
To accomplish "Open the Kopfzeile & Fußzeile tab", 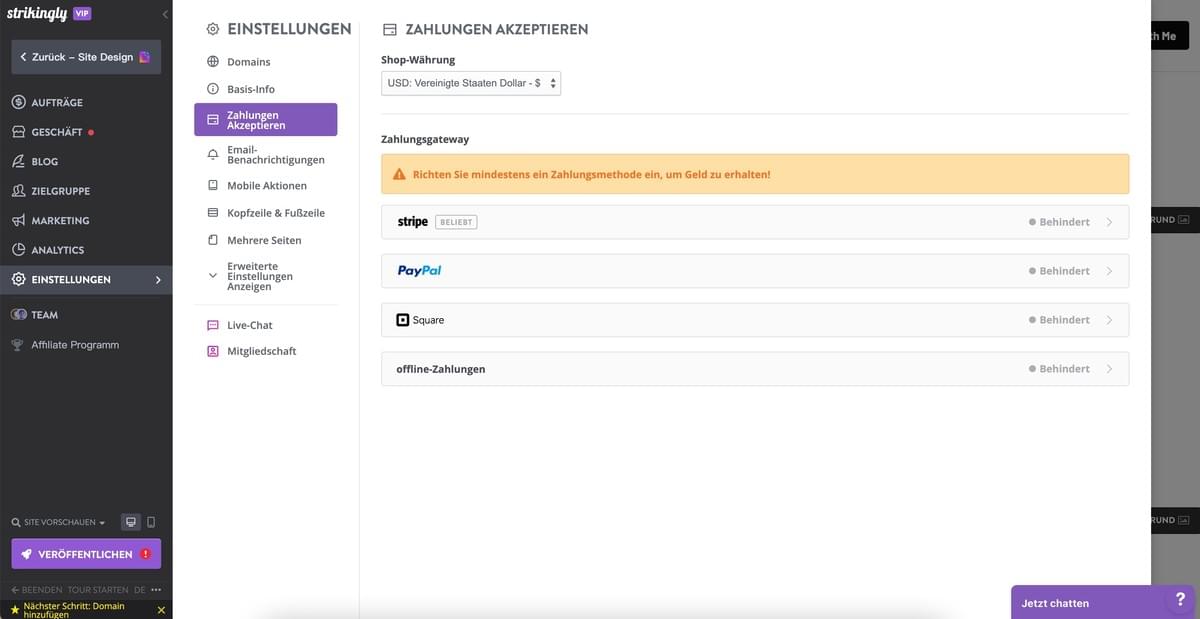I will tap(270, 212).
